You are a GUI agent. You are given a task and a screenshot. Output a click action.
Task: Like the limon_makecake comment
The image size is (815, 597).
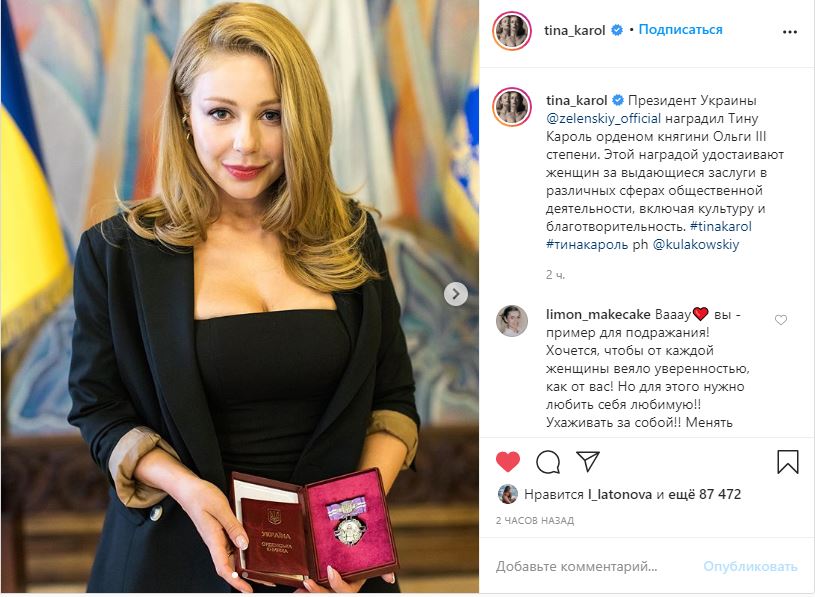point(781,320)
